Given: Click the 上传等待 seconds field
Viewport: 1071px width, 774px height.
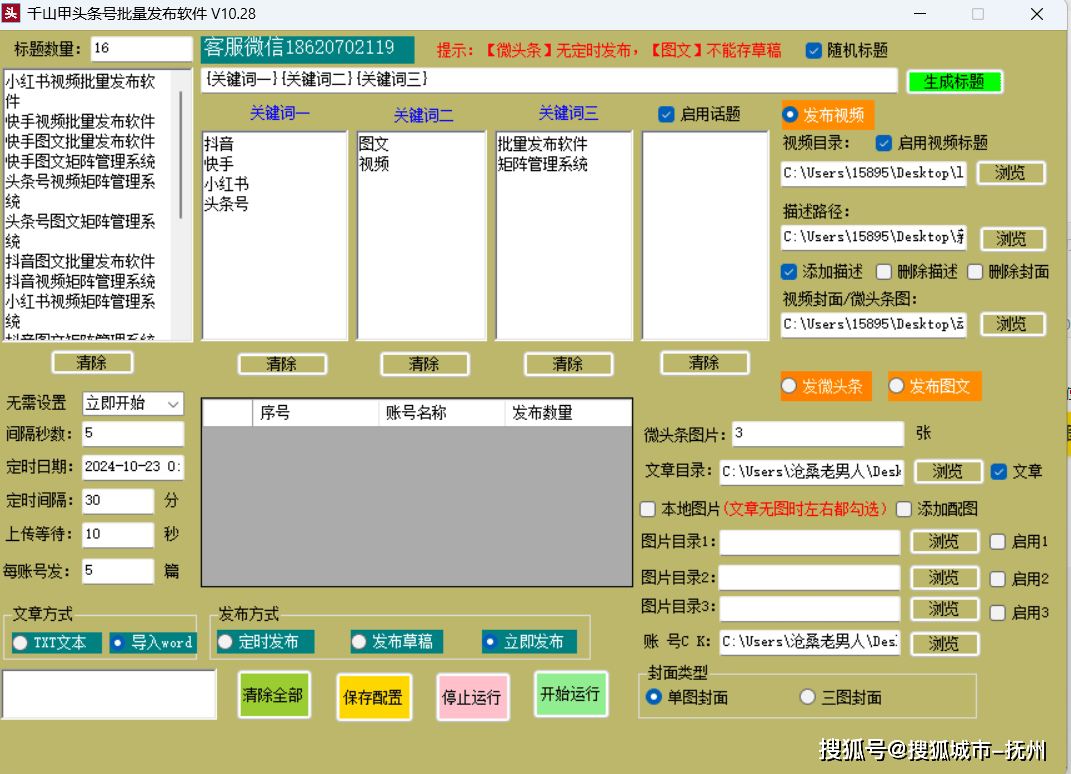Looking at the screenshot, I should (x=117, y=534).
